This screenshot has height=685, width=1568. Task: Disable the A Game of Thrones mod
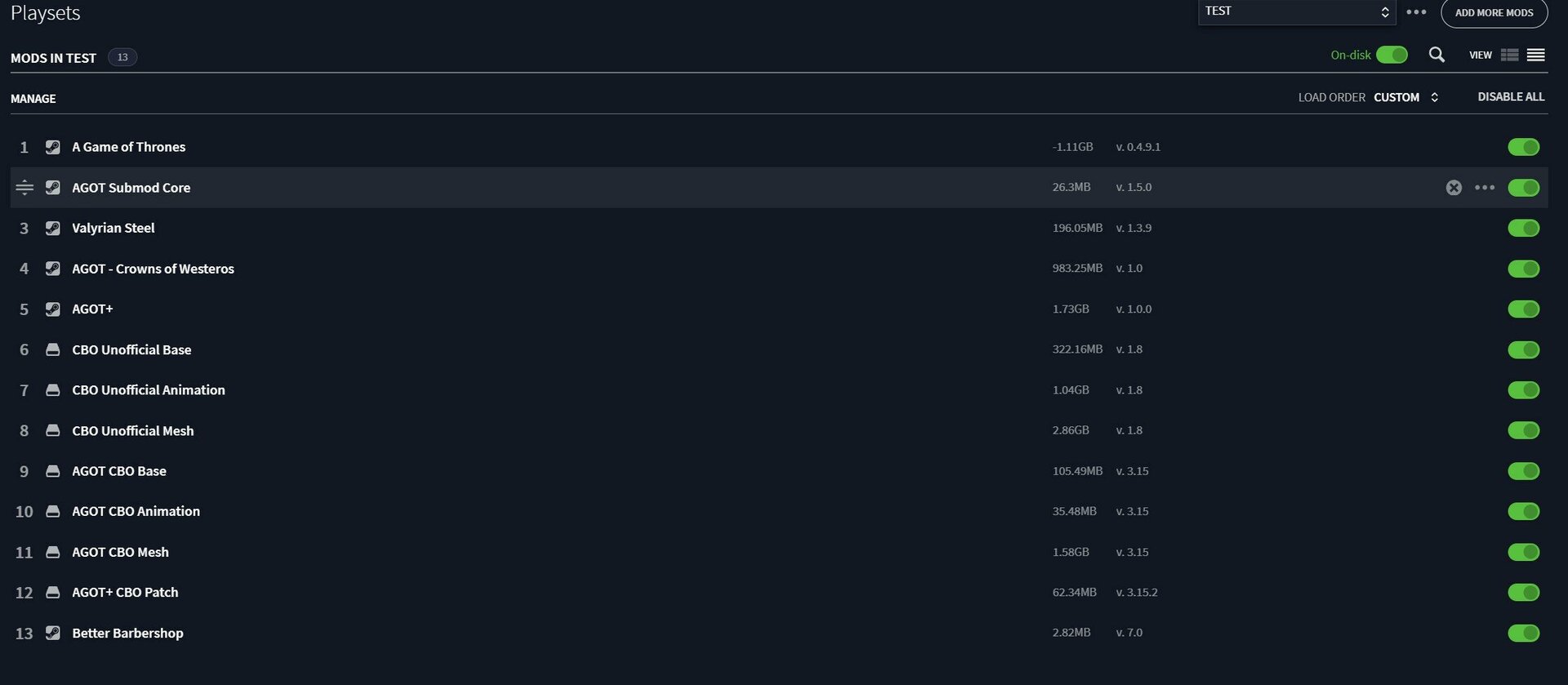[1523, 147]
